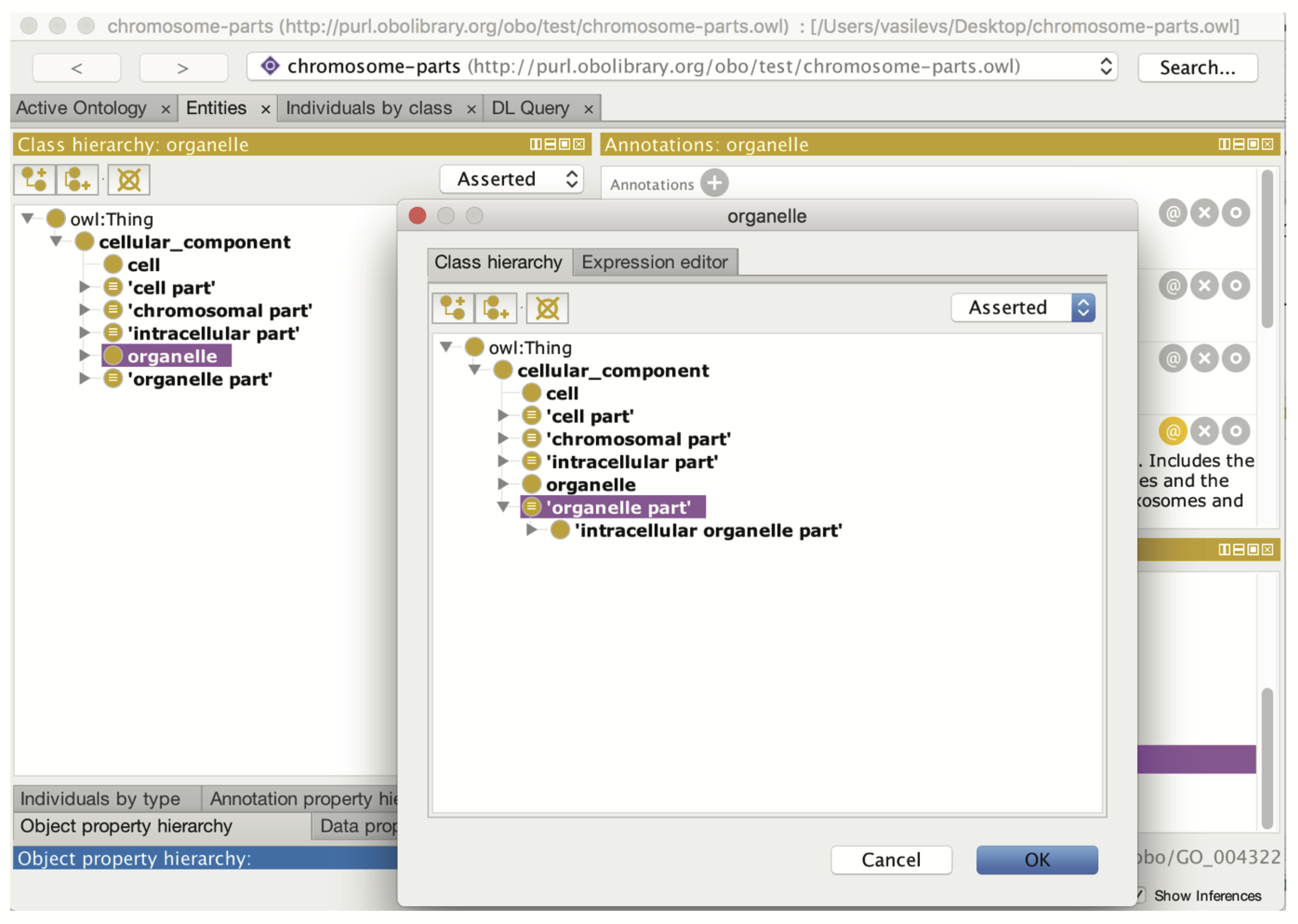1298x924 pixels.
Task: Close Annotations view icon in header
Action: (x=1267, y=145)
